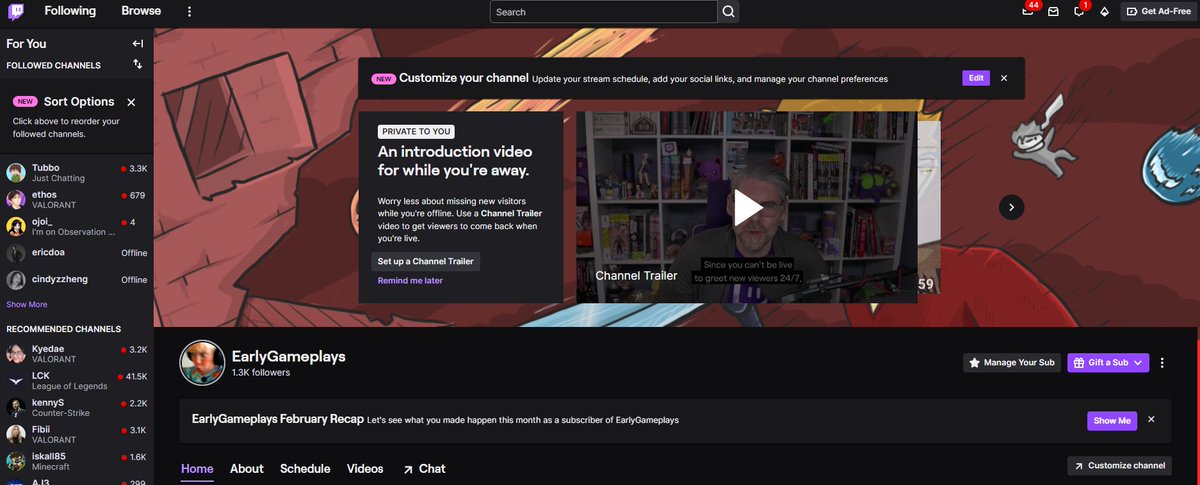Open cindyzzheng offline channel avatar
Image resolution: width=1200 pixels, height=485 pixels.
pos(16,280)
